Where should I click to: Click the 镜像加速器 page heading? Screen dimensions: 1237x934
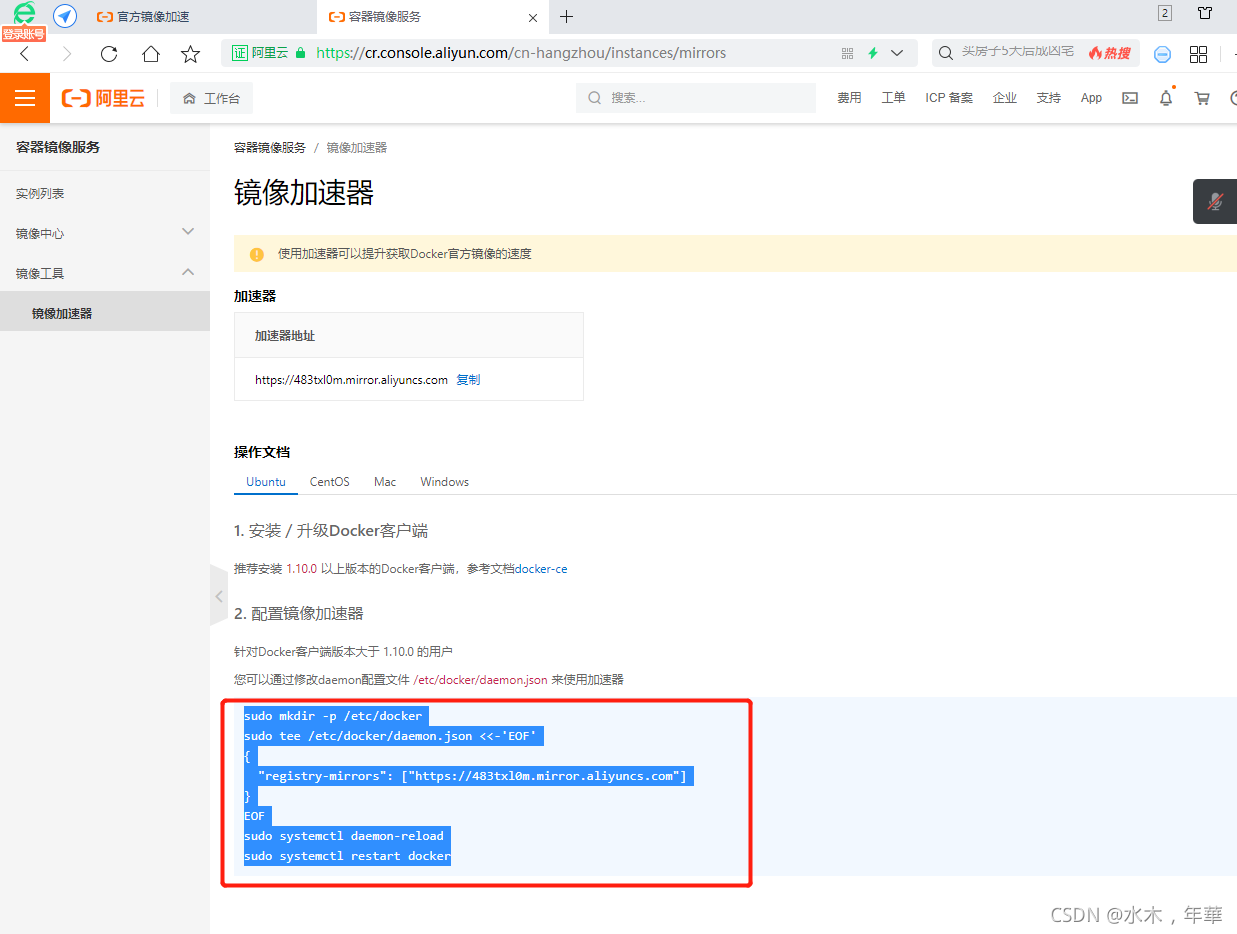click(304, 193)
